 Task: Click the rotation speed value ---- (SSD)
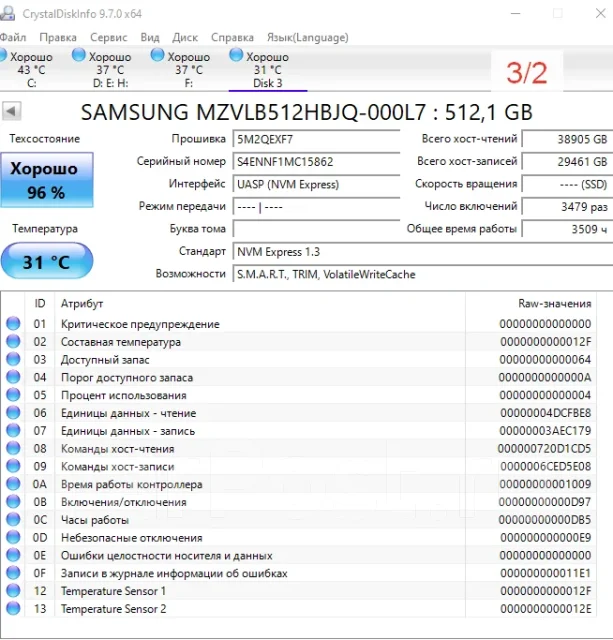pyautogui.click(x=567, y=184)
